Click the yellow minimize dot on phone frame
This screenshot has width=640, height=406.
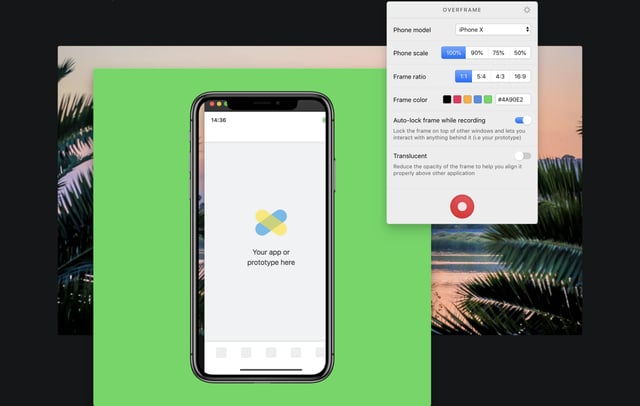(x=219, y=104)
